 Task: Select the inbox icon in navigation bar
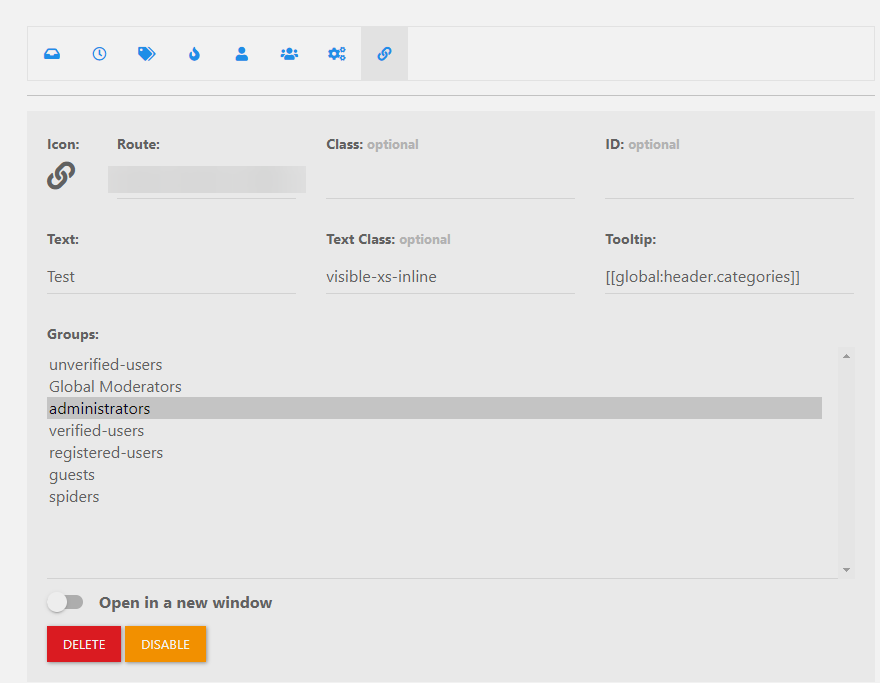click(x=52, y=54)
